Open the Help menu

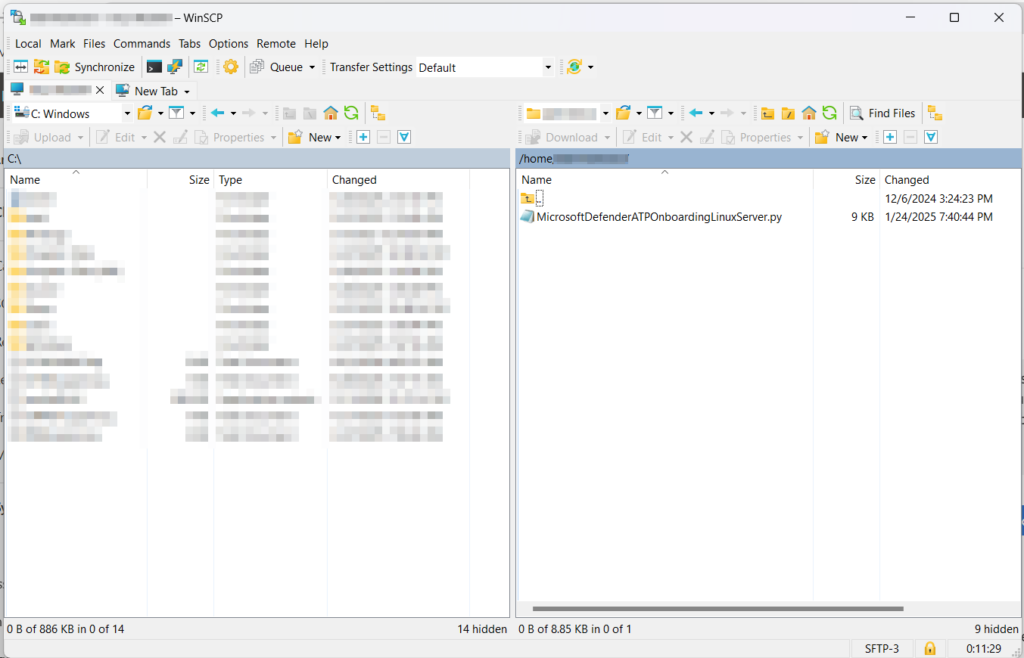316,44
